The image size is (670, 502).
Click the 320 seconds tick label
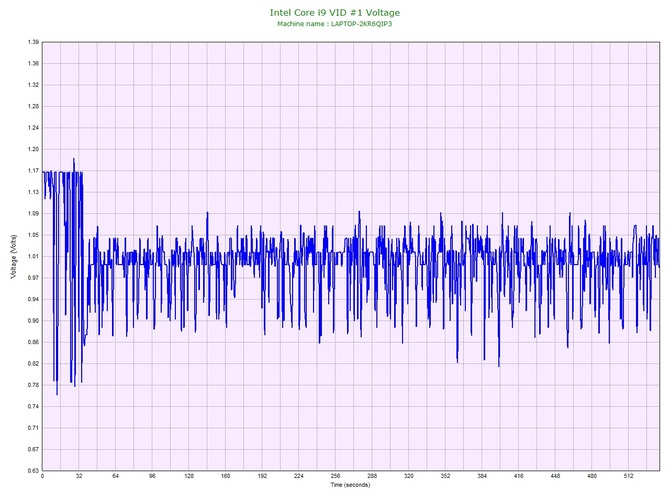pos(409,476)
